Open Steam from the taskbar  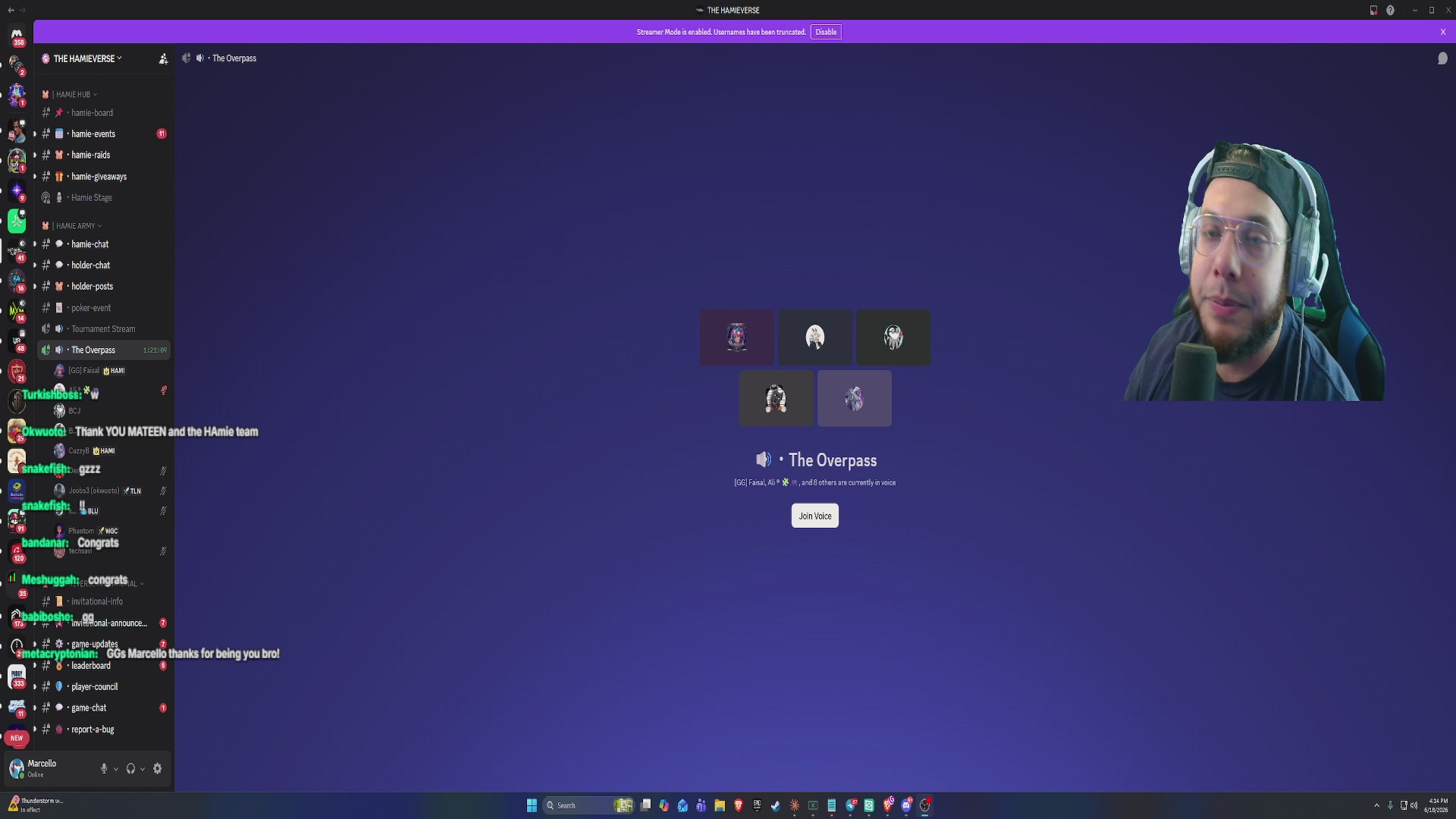pyautogui.click(x=776, y=805)
